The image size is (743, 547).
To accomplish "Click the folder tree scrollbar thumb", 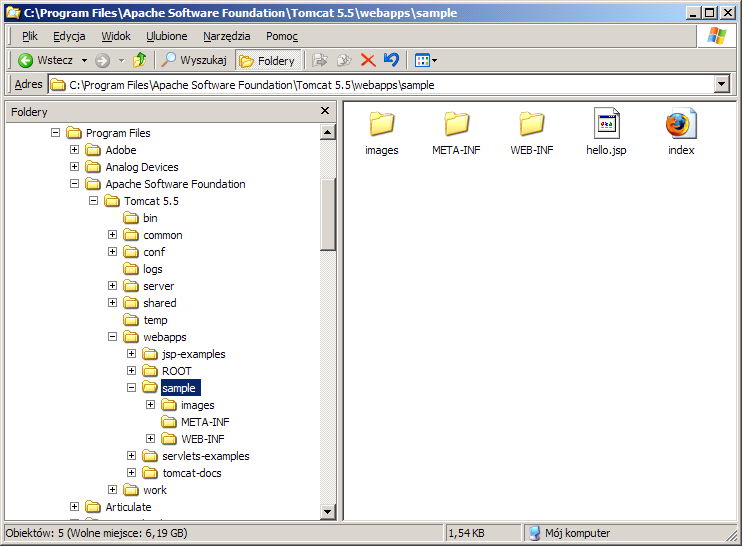I will pyautogui.click(x=327, y=214).
